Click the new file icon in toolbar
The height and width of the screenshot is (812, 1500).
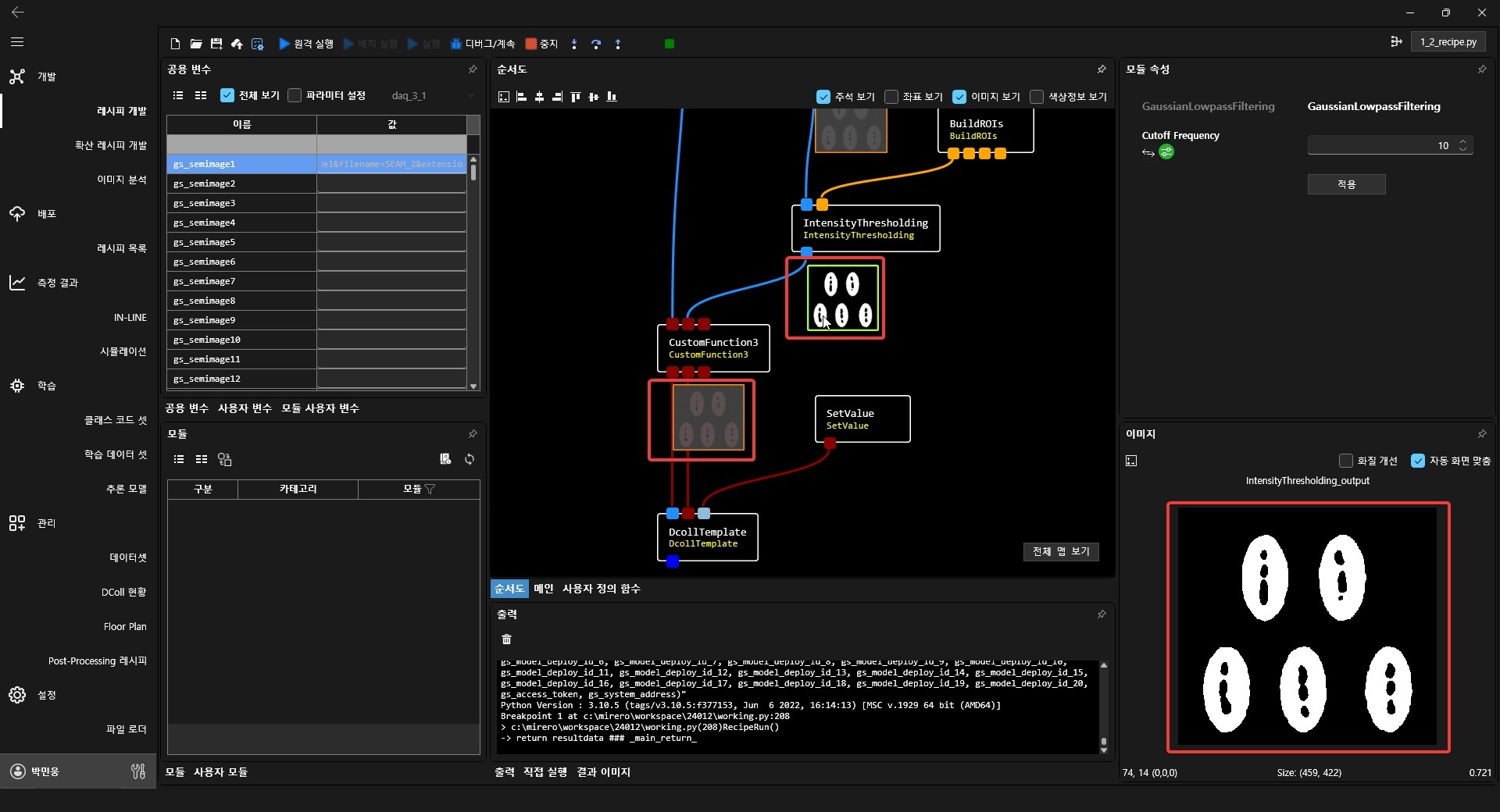(175, 44)
